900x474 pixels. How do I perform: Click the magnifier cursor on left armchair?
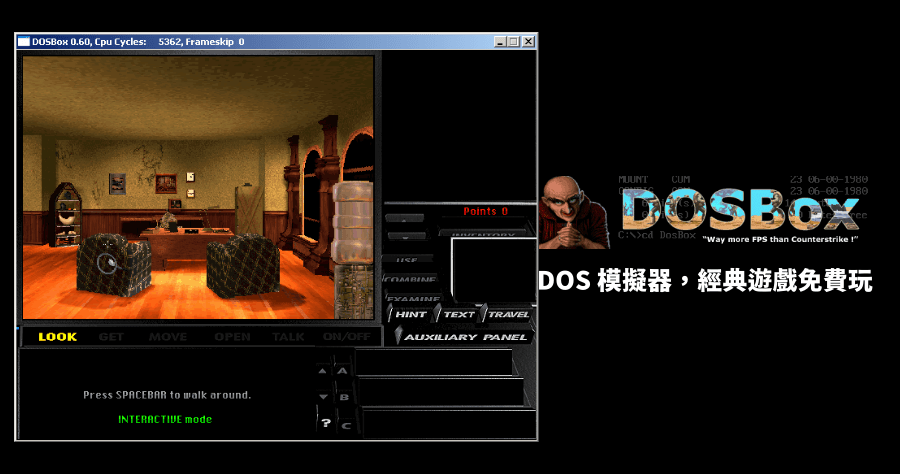(107, 263)
